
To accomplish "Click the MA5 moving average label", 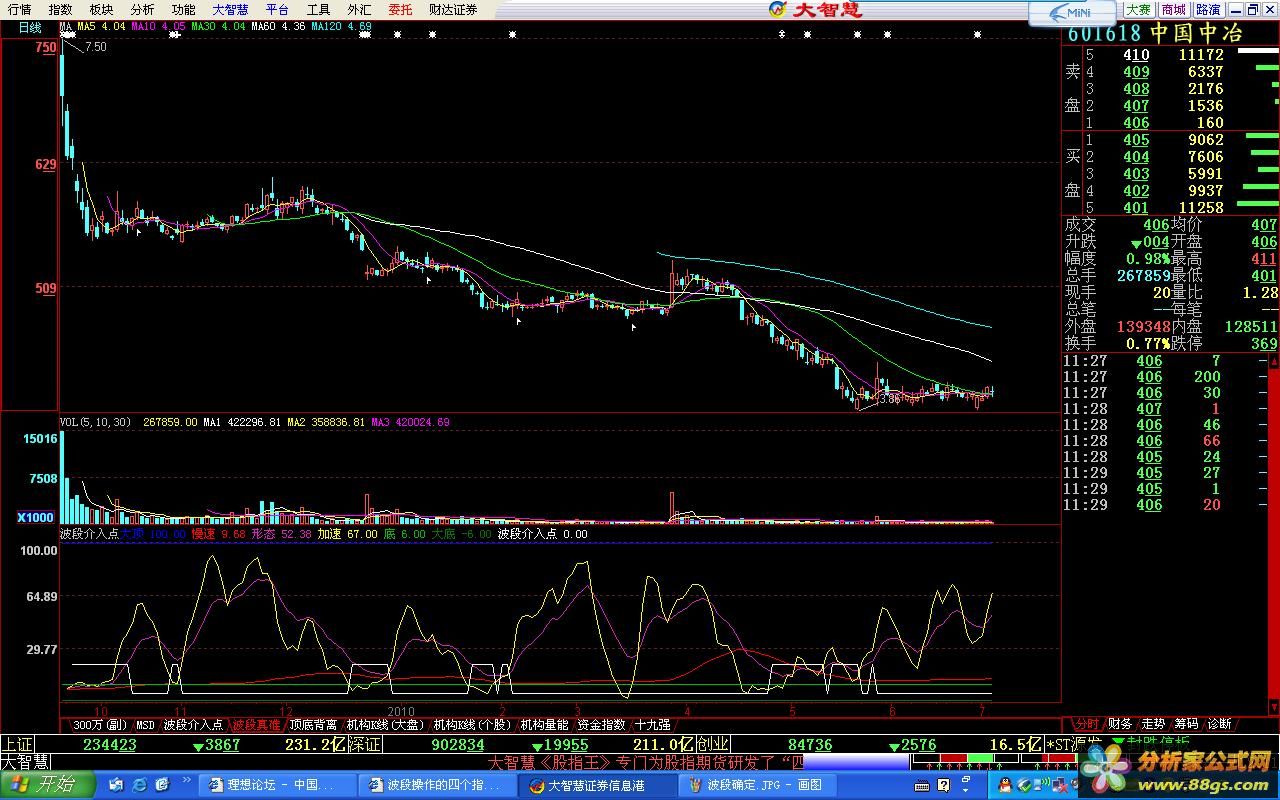I will pos(101,27).
